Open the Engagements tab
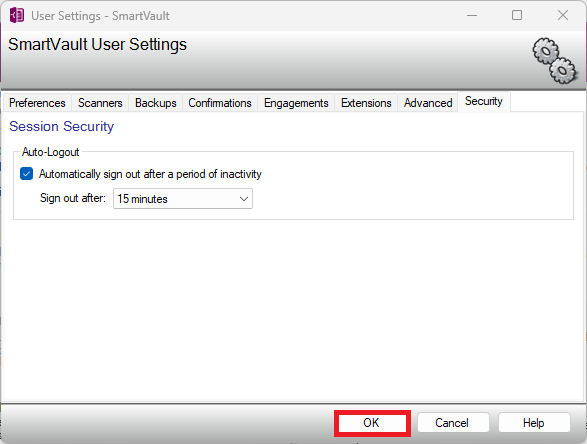587x444 pixels. point(296,103)
